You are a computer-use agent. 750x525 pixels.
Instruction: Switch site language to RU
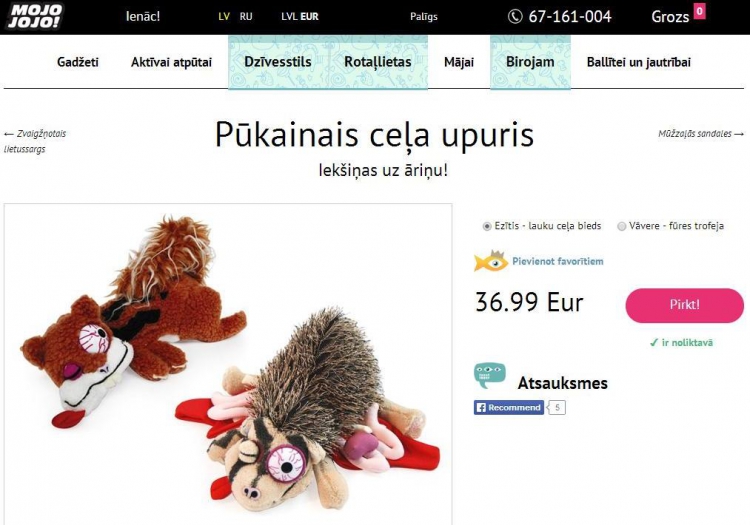[246, 17]
